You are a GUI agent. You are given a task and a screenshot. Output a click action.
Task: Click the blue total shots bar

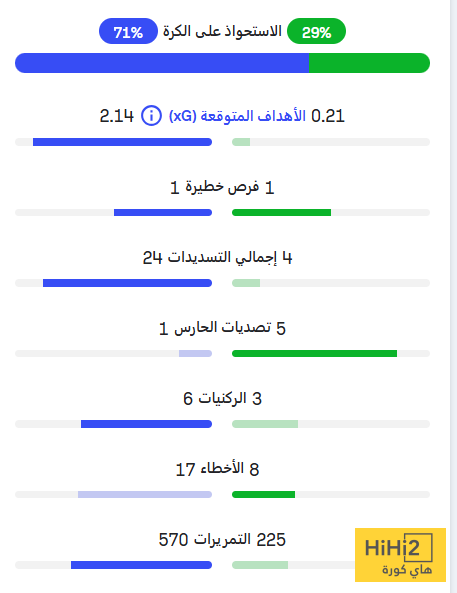(x=127, y=283)
